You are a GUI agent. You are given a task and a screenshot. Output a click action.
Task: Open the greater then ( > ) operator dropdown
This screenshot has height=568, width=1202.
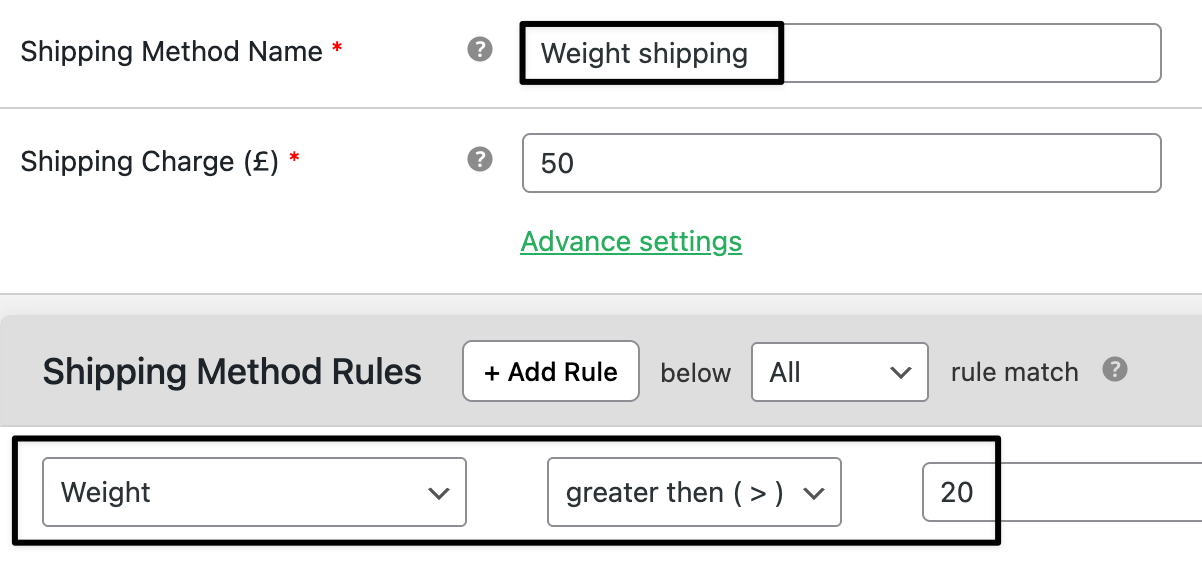(694, 492)
